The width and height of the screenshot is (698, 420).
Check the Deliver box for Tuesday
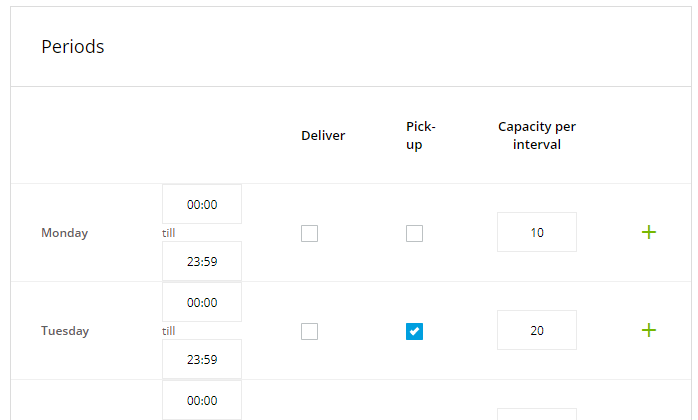pyautogui.click(x=310, y=332)
